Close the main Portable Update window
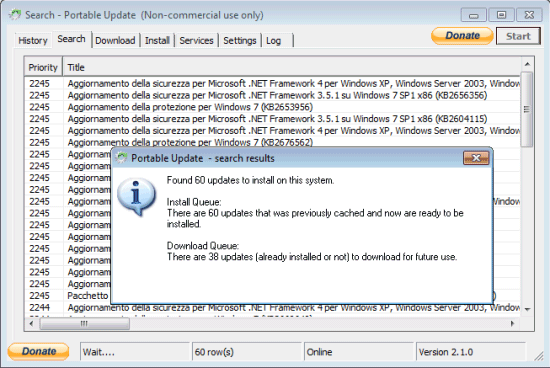This screenshot has width=550, height=368. (x=529, y=15)
